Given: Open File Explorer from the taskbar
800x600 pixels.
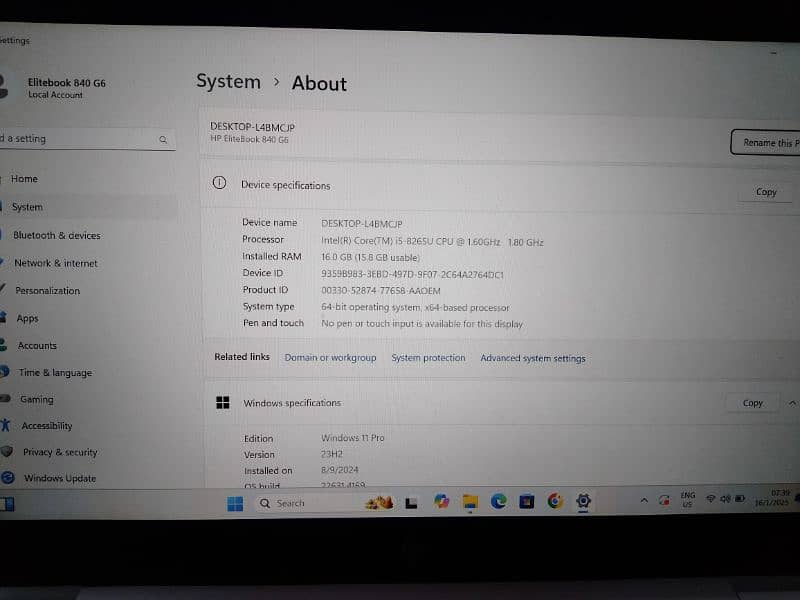Looking at the screenshot, I should pos(470,502).
